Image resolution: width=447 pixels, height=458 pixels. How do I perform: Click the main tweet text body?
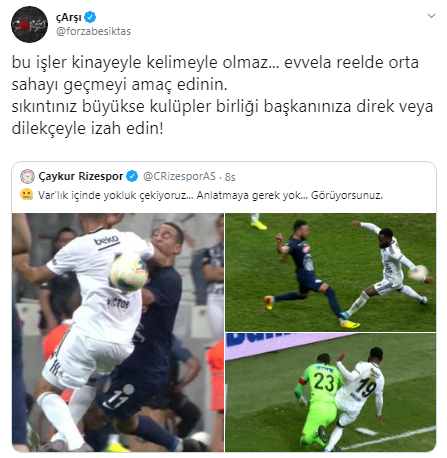(222, 95)
